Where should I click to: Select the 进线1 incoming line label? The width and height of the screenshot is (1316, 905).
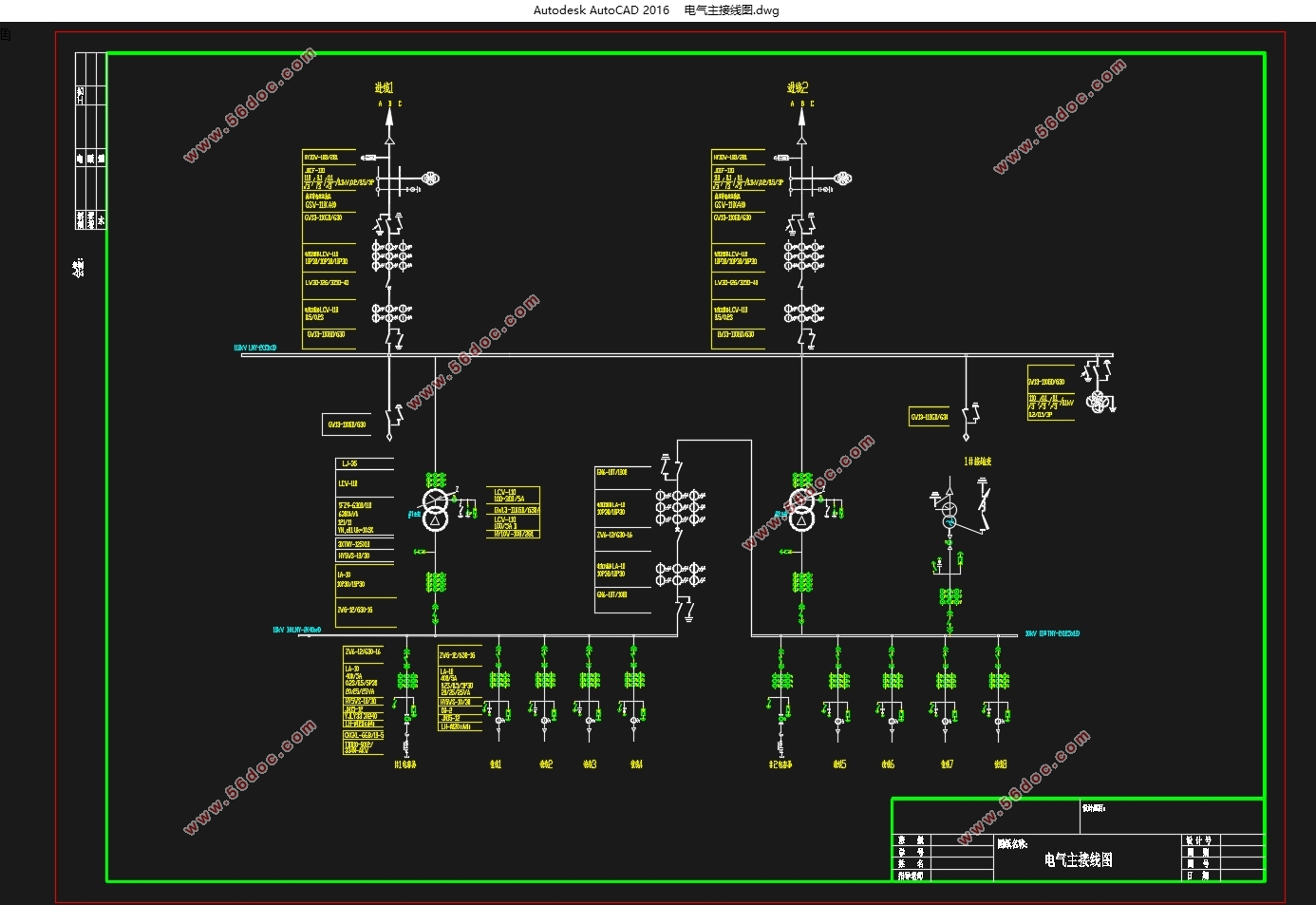tap(384, 87)
